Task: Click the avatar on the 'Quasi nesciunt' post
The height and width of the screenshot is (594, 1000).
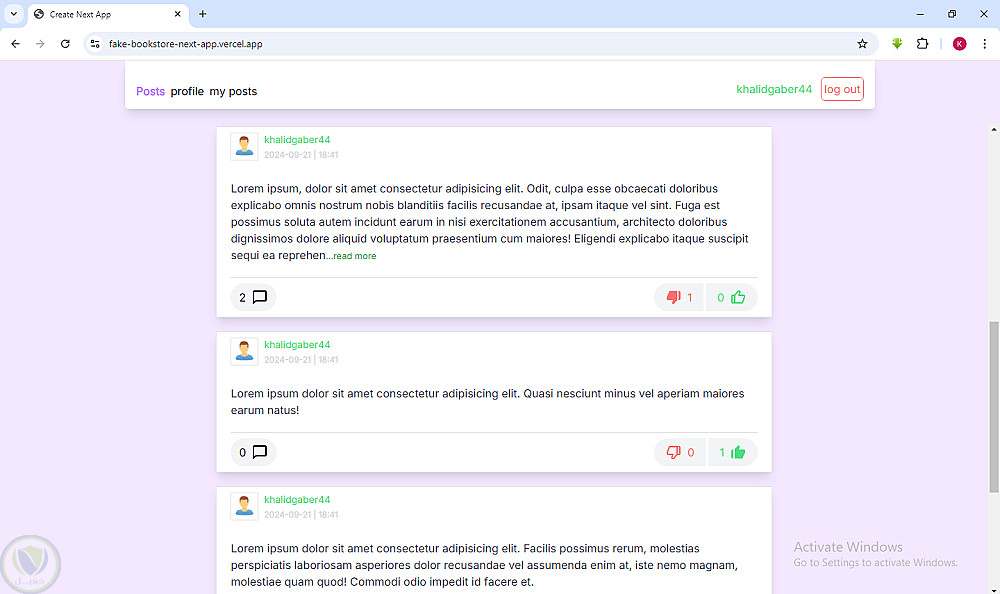Action: tap(244, 352)
